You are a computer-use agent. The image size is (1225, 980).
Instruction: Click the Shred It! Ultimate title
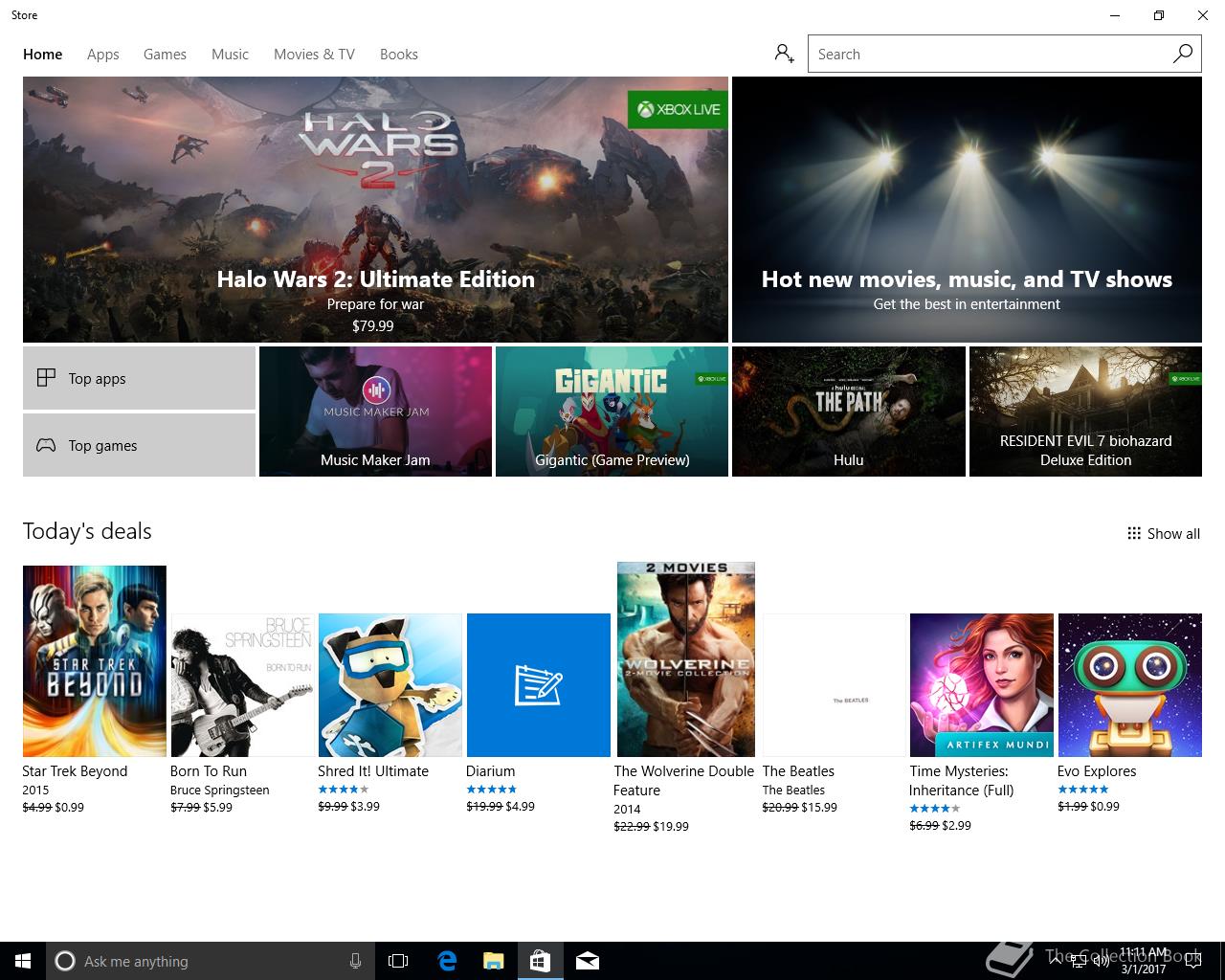[x=373, y=771]
